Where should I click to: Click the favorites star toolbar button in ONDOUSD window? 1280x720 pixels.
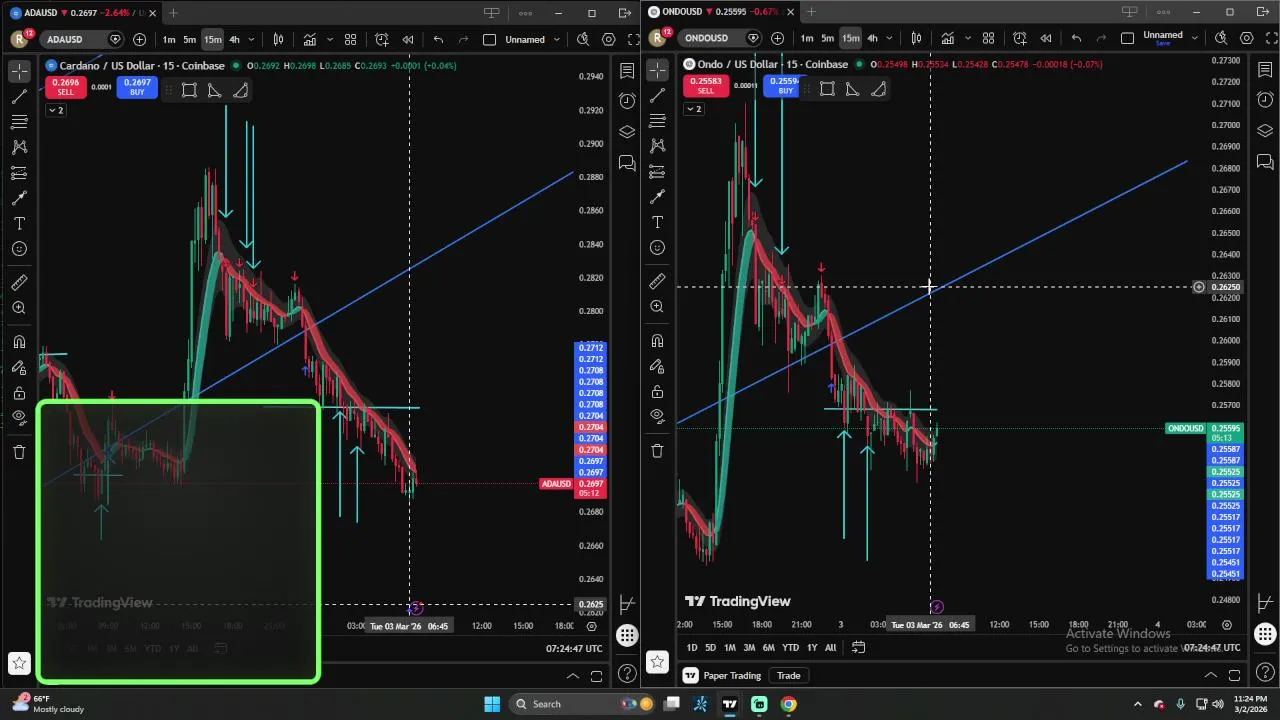pos(657,661)
